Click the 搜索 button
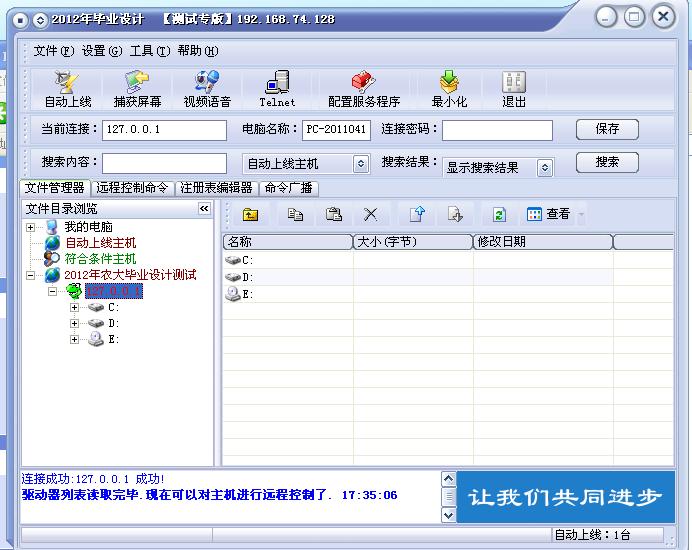Screen dimensions: 692x550 click(607, 162)
